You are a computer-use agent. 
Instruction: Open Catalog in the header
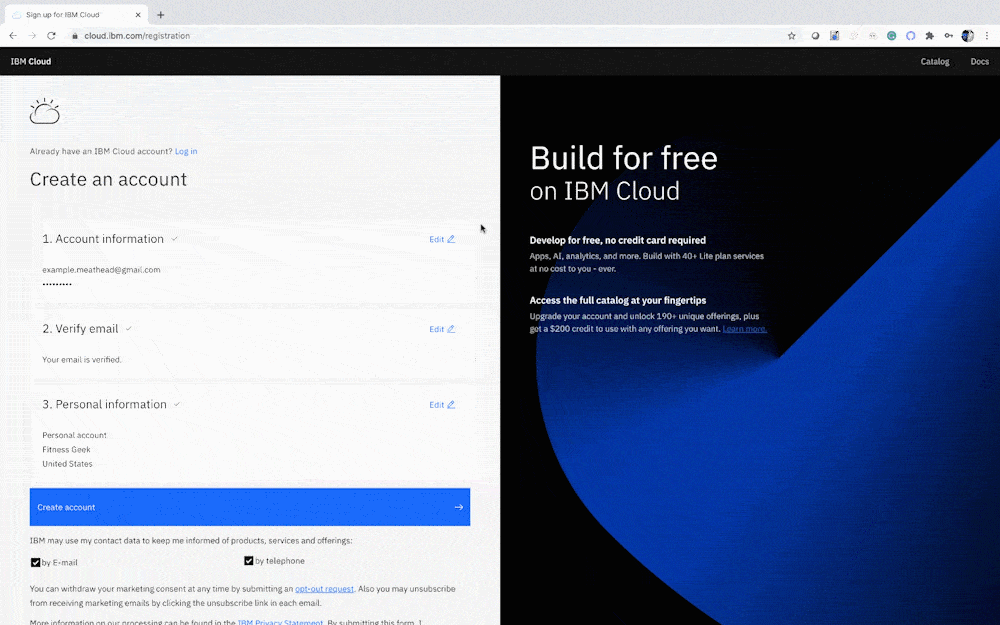[x=935, y=62]
